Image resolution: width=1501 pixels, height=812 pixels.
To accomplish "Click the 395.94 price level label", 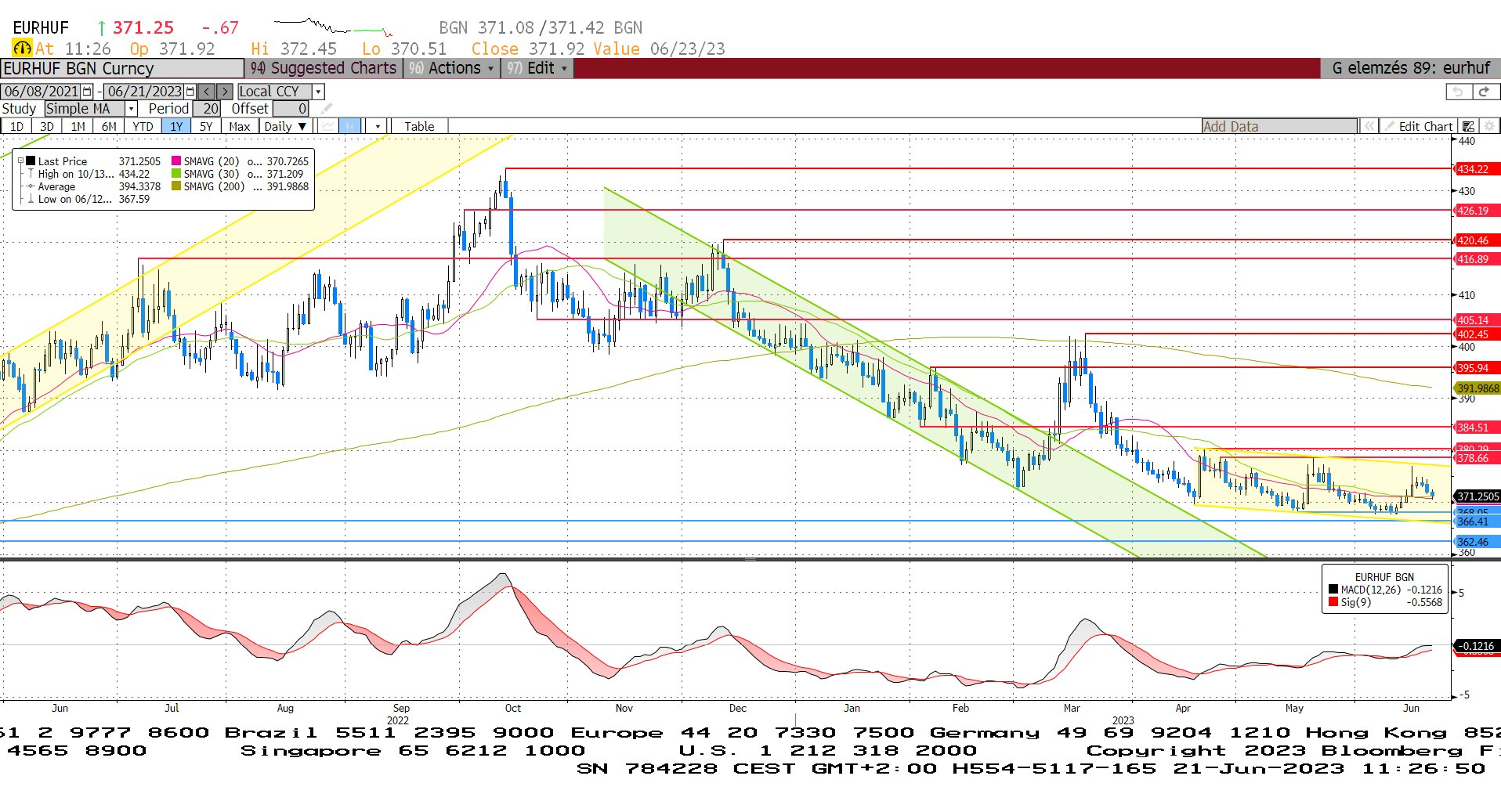I will 1477,368.
